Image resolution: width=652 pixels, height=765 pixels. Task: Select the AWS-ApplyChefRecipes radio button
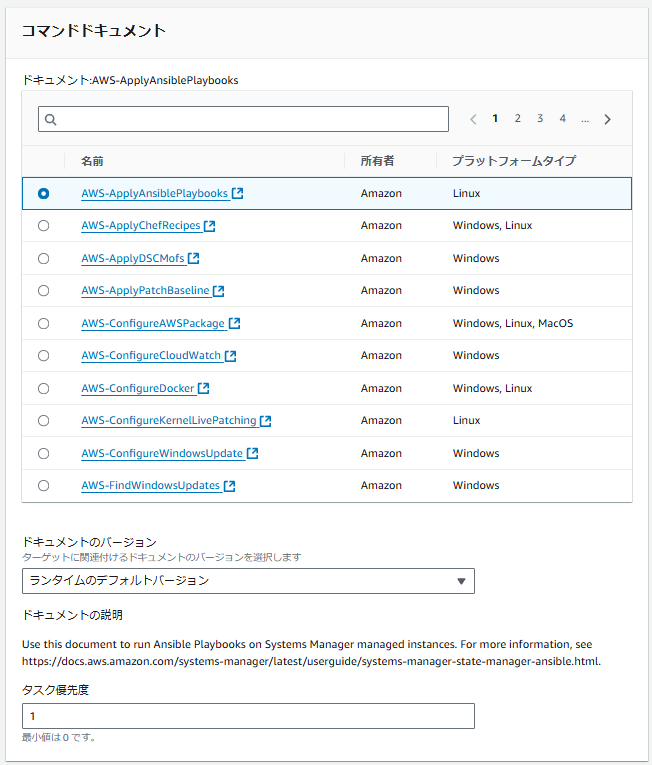pos(43,226)
